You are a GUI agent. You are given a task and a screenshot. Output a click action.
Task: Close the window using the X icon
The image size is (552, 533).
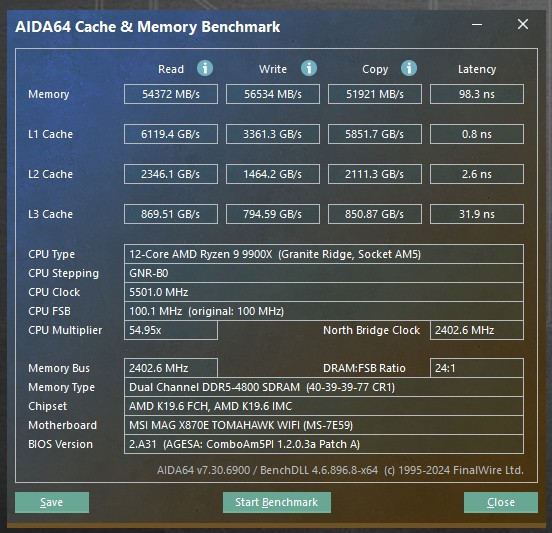pos(523,24)
